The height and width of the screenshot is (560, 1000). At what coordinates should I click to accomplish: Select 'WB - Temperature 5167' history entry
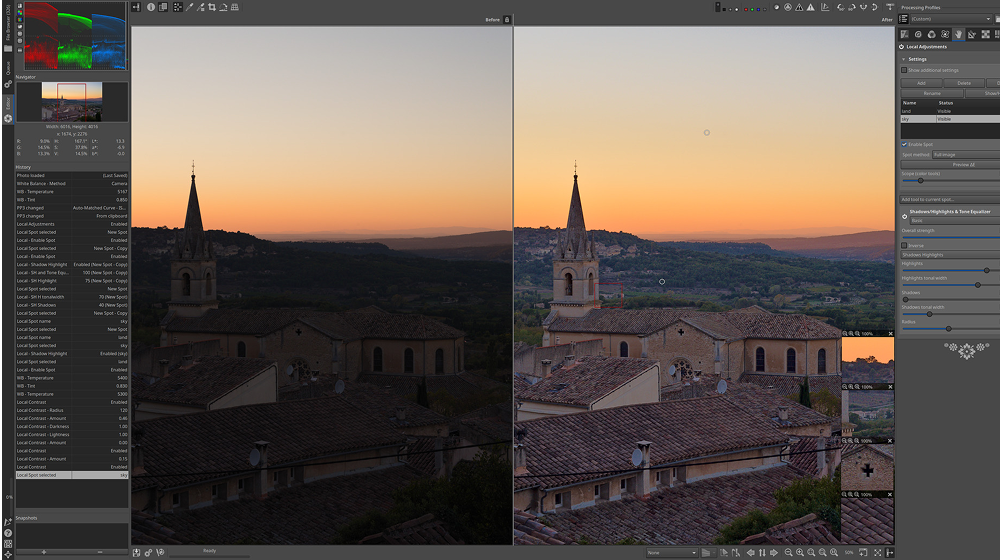point(71,191)
